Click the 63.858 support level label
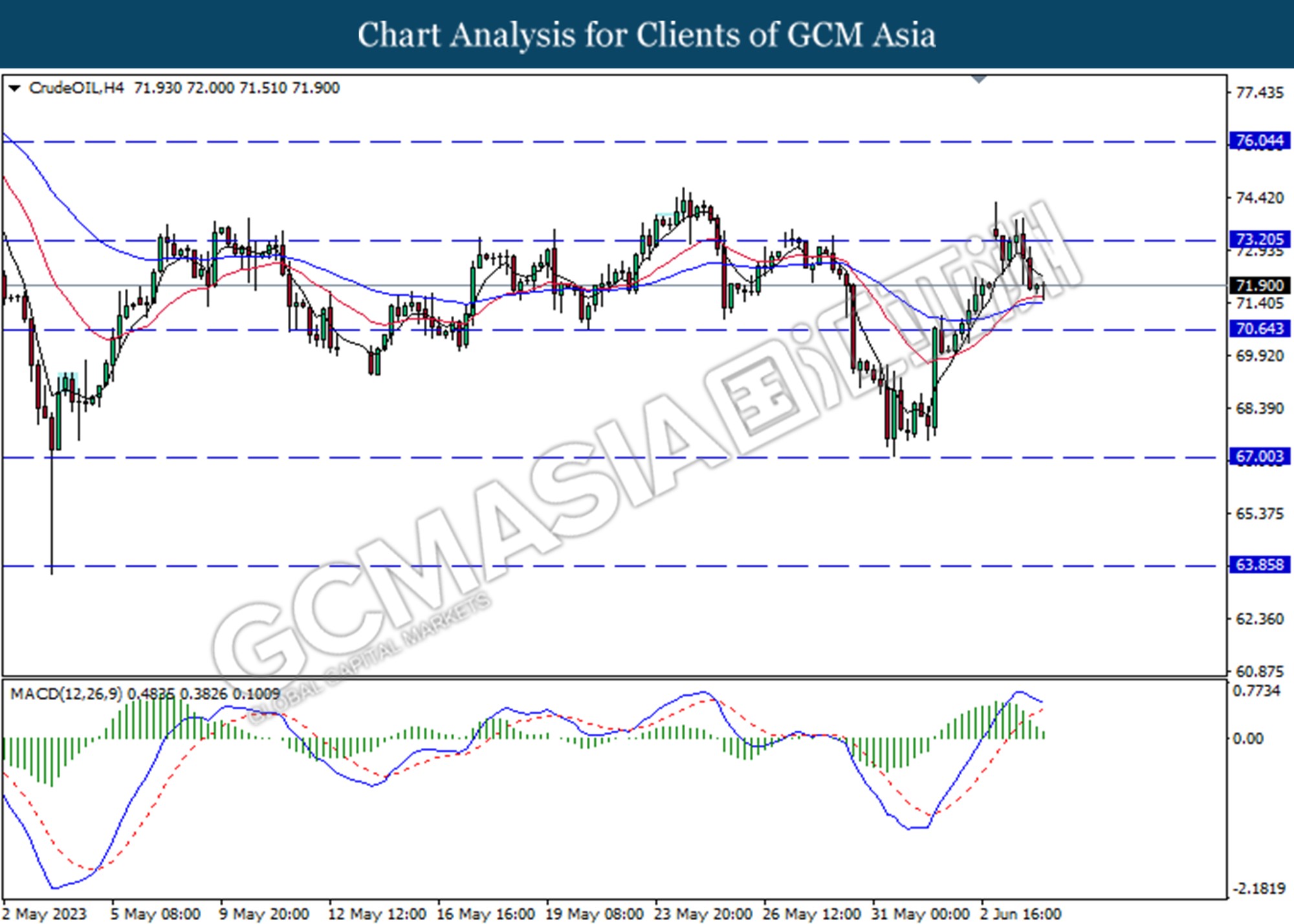This screenshot has width=1294, height=924. click(1259, 565)
